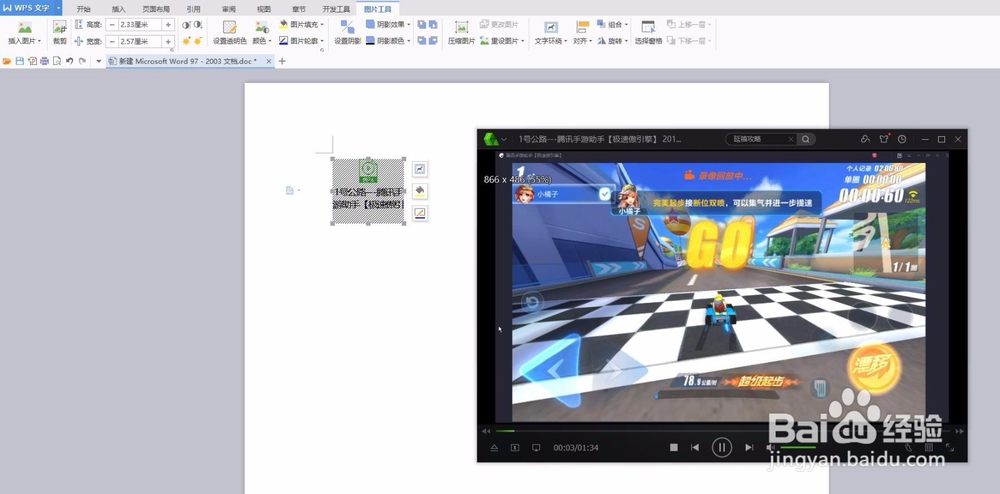The width and height of the screenshot is (1000, 494).
Task: Click the Undo arrow icon
Action: pyautogui.click(x=70, y=61)
